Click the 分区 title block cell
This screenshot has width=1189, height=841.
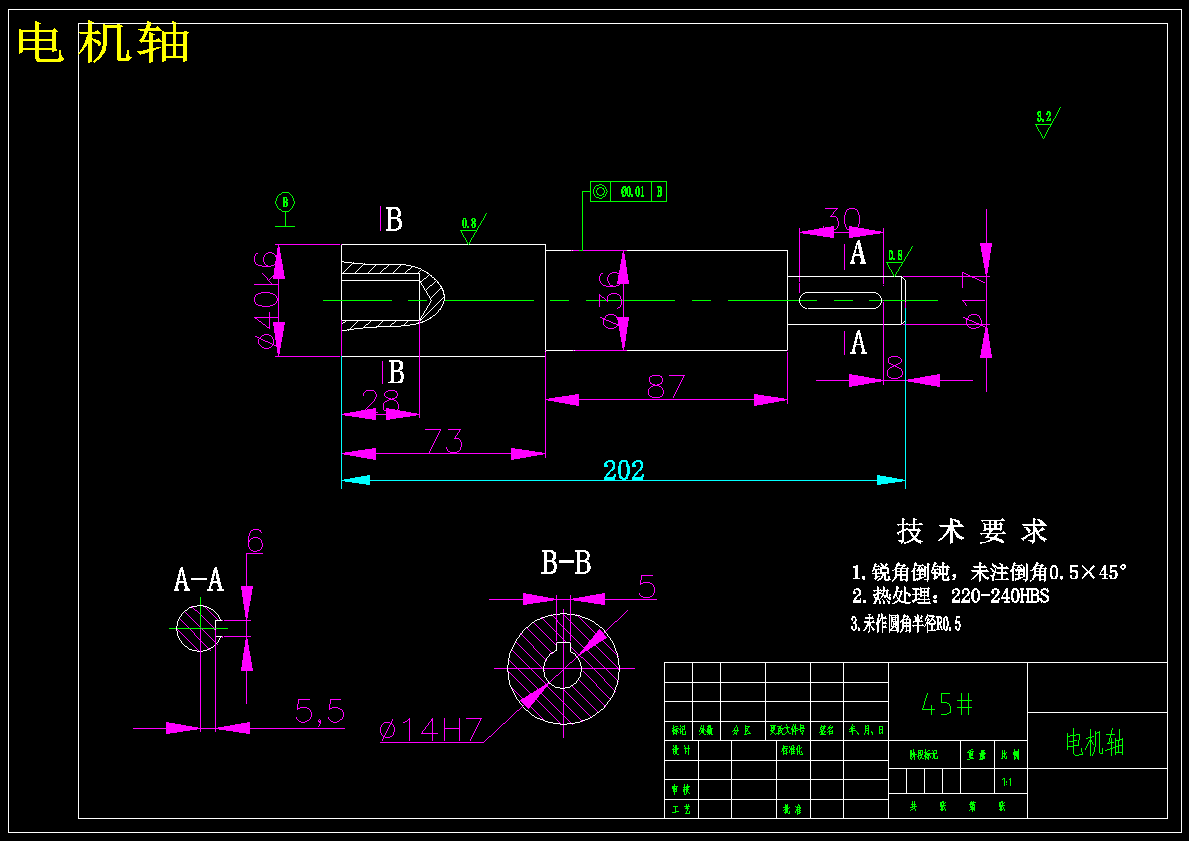[743, 731]
